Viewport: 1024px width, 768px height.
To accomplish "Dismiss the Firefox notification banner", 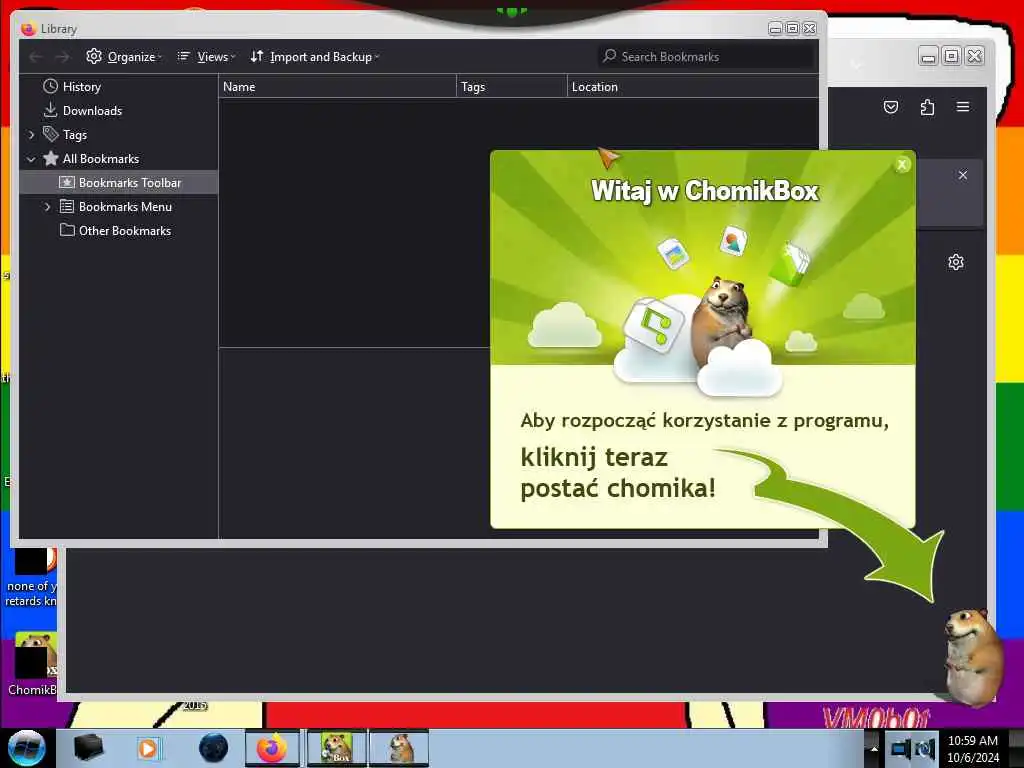I will tap(963, 175).
